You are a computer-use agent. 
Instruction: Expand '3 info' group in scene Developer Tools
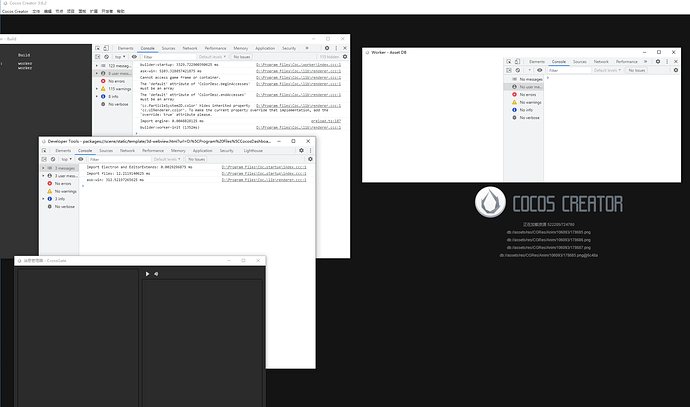coord(43,199)
